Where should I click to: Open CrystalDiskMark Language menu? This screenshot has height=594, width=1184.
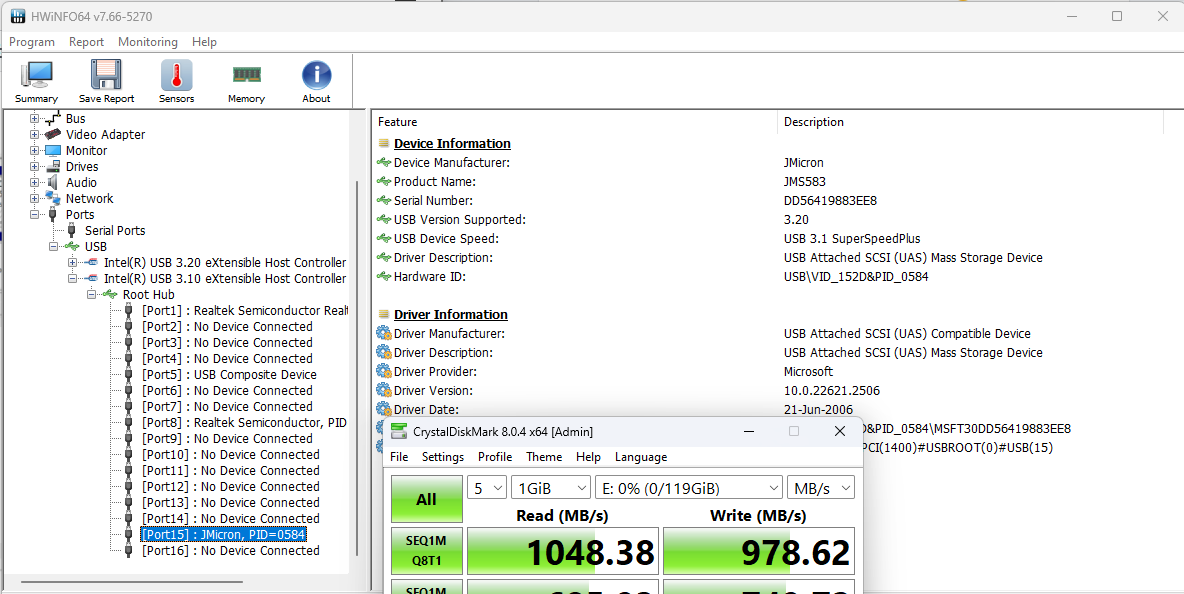pos(640,457)
